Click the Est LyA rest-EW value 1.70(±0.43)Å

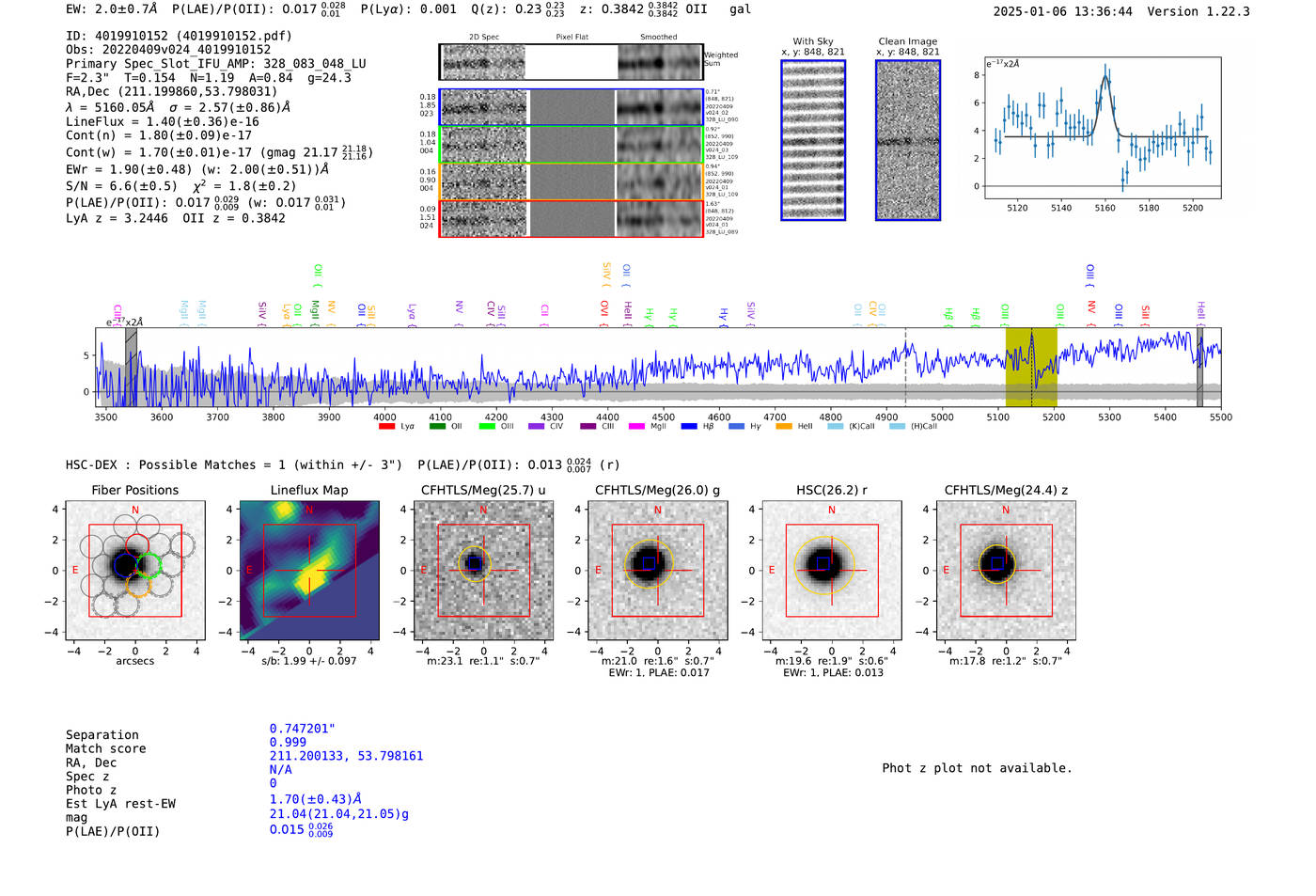(315, 799)
